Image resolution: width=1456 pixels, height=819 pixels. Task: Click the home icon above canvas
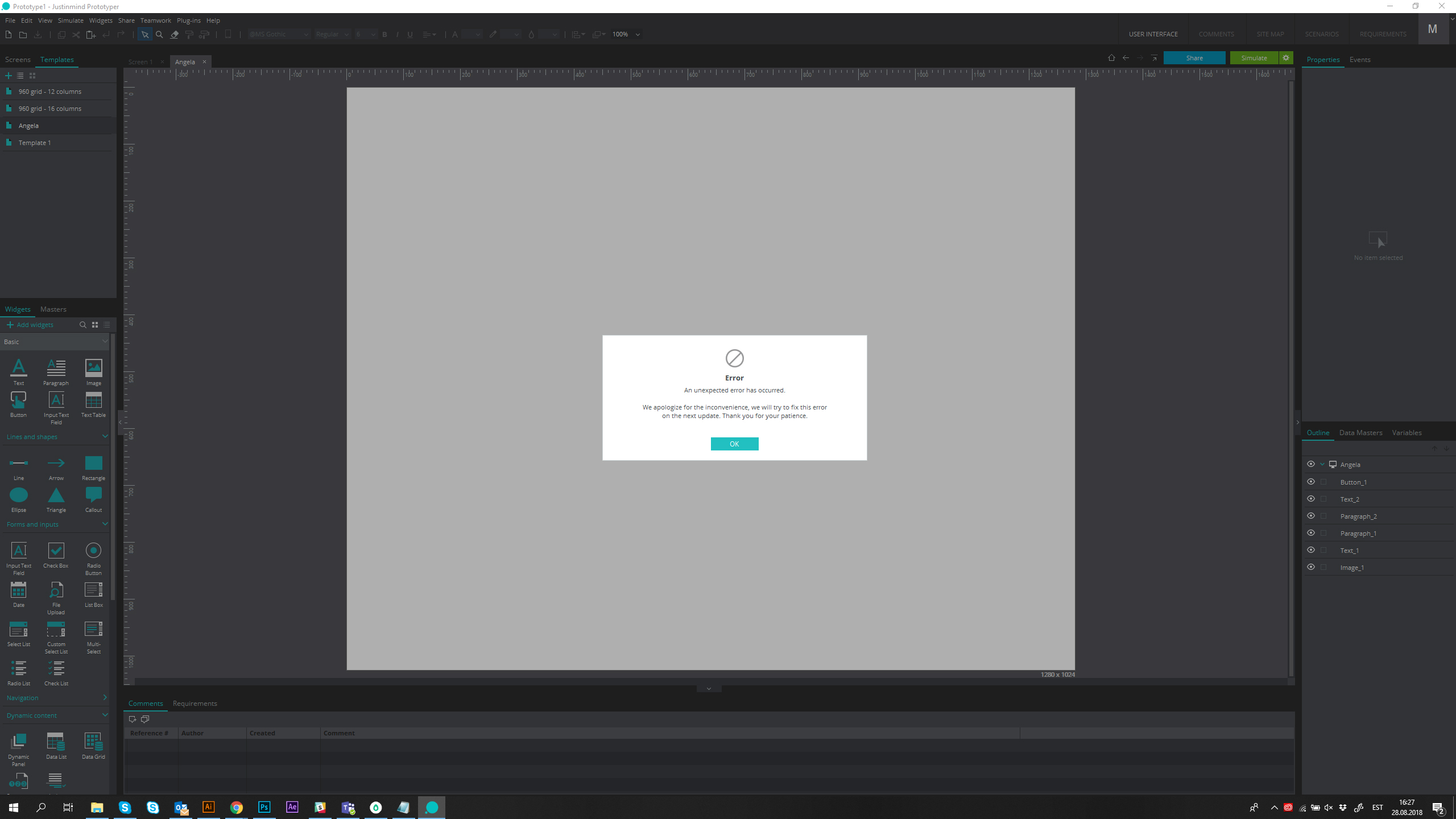1111,58
